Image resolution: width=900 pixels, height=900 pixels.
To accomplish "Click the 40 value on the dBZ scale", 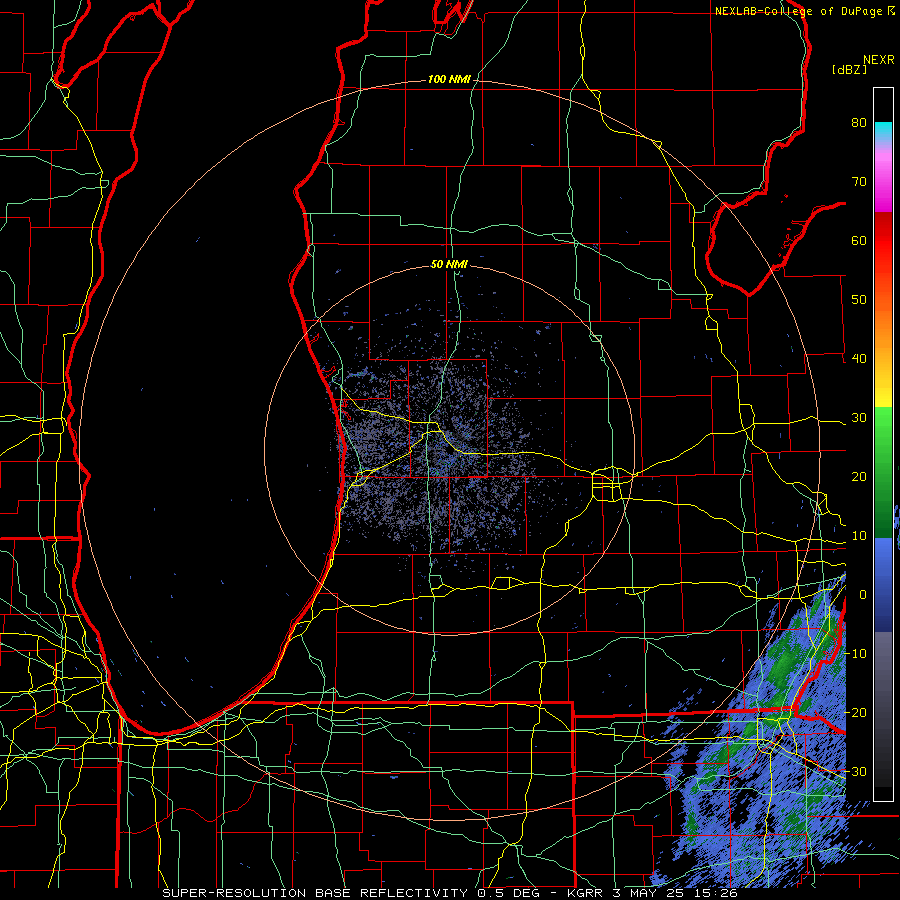I will [x=859, y=359].
